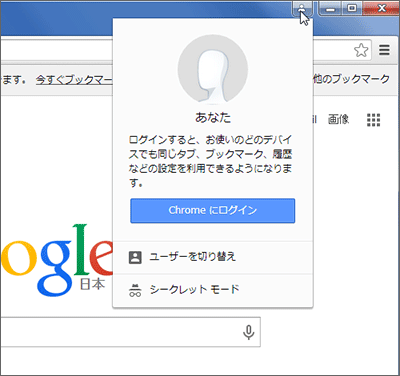Click the switch user person icon

tap(135, 258)
